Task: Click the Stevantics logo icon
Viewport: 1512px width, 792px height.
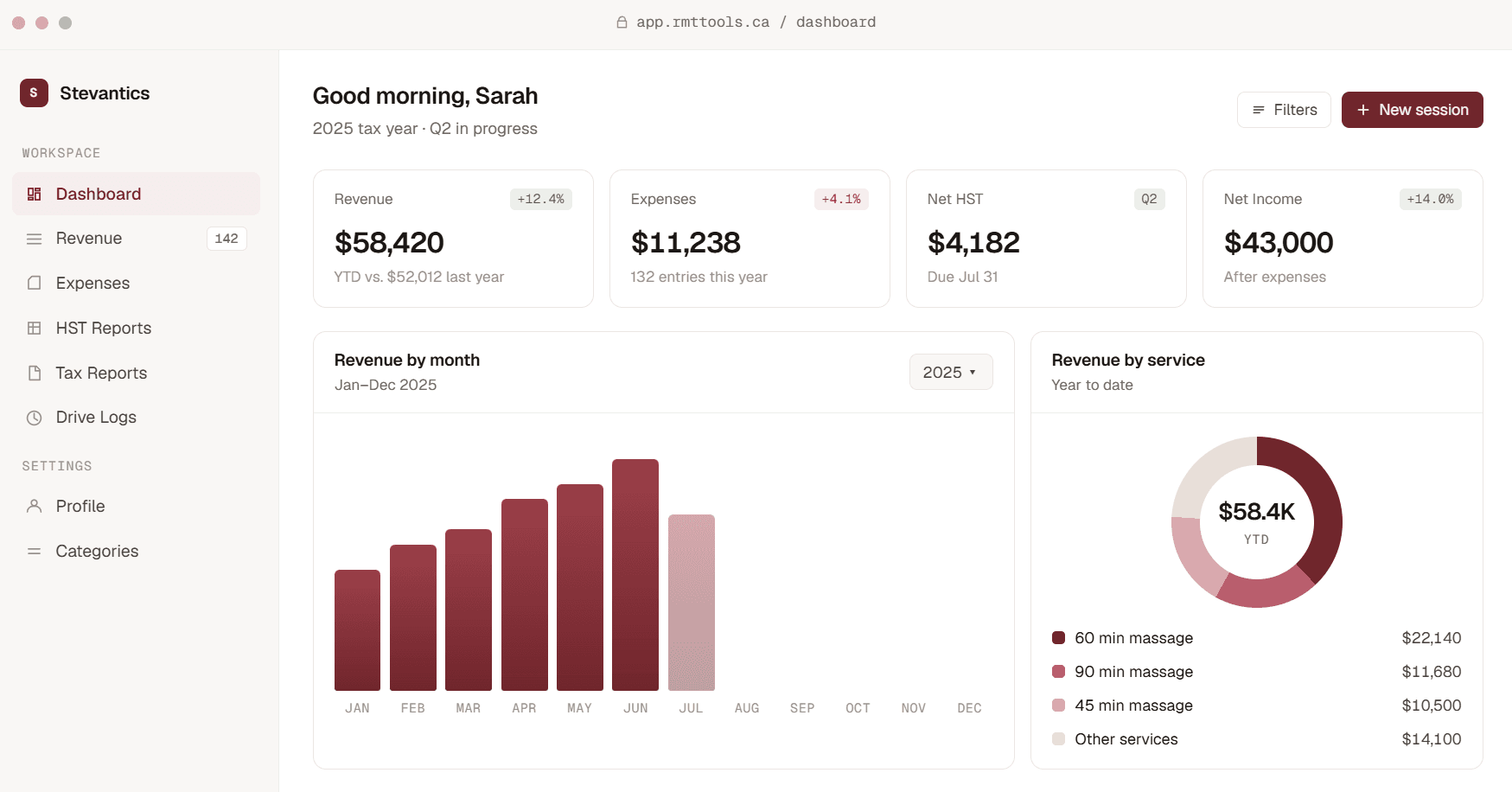Action: tap(34, 93)
